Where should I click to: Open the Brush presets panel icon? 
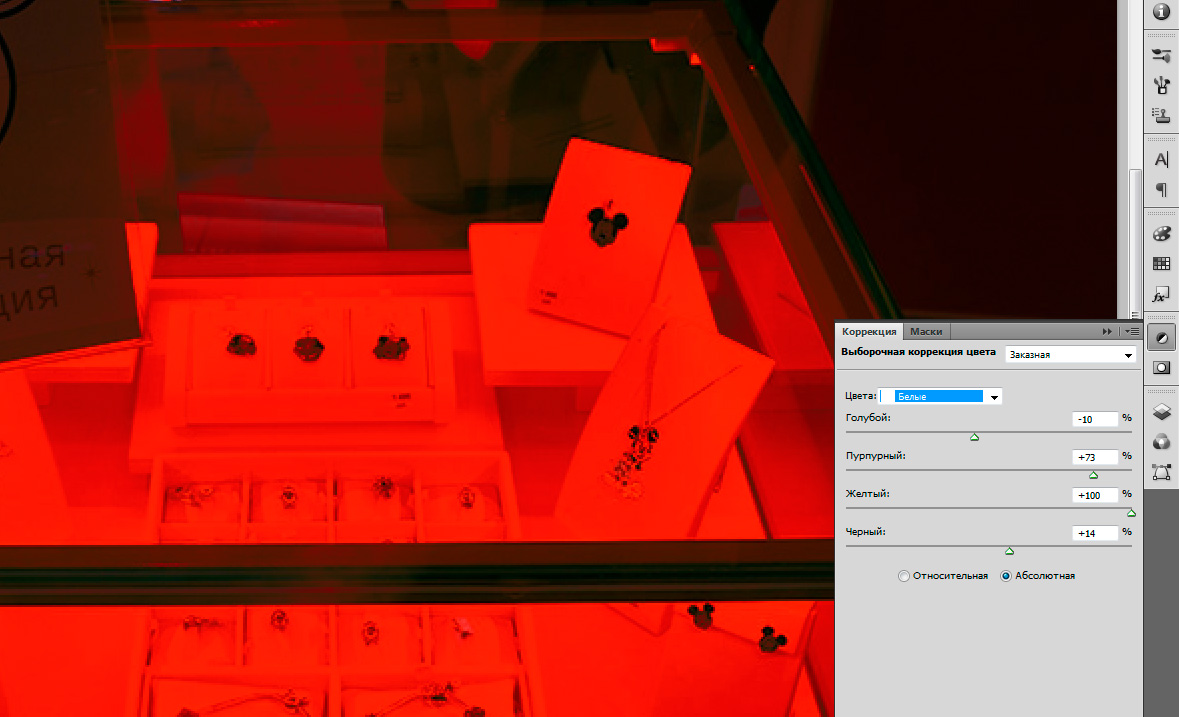tap(1161, 55)
